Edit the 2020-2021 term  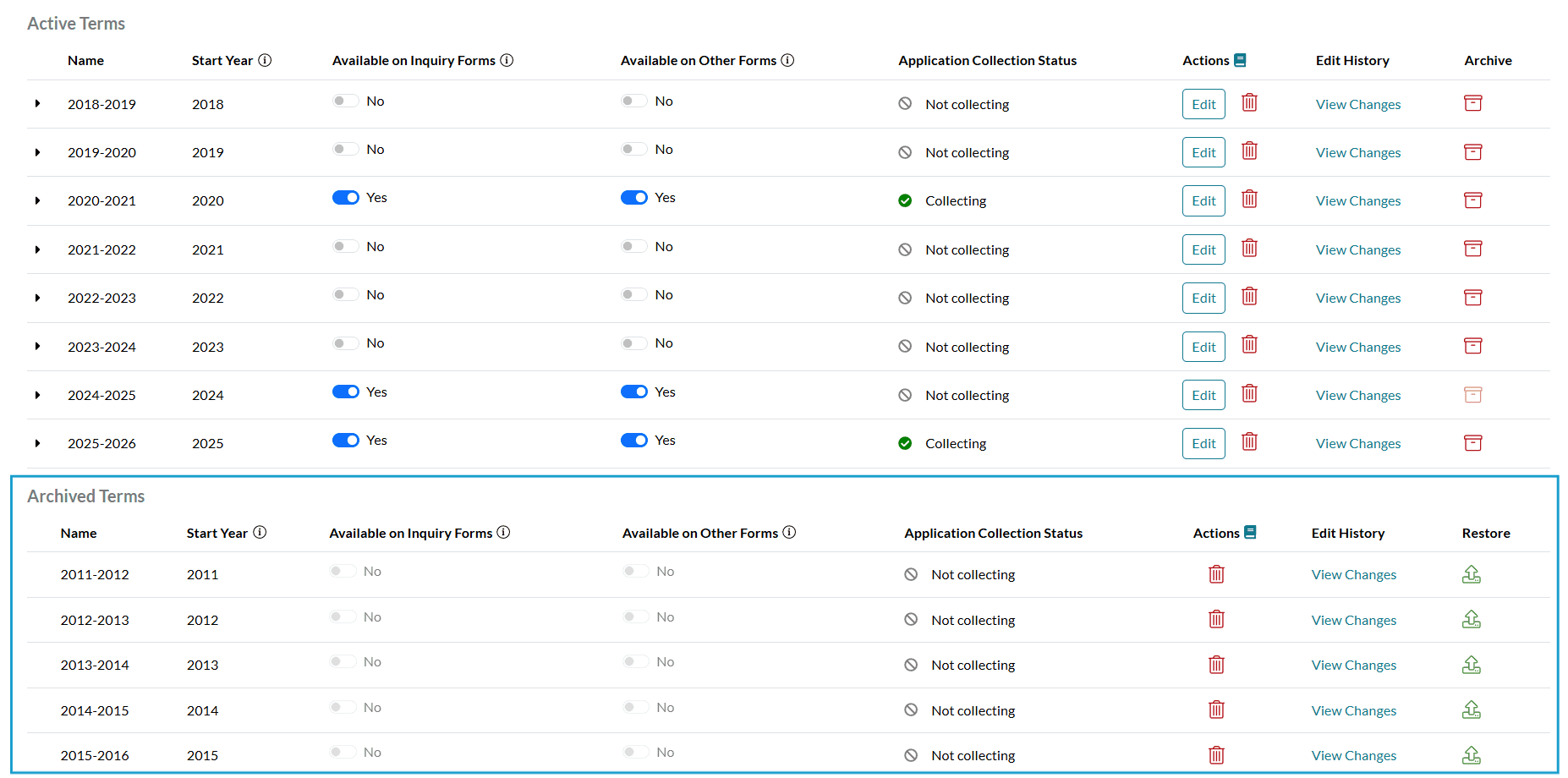(x=1203, y=200)
